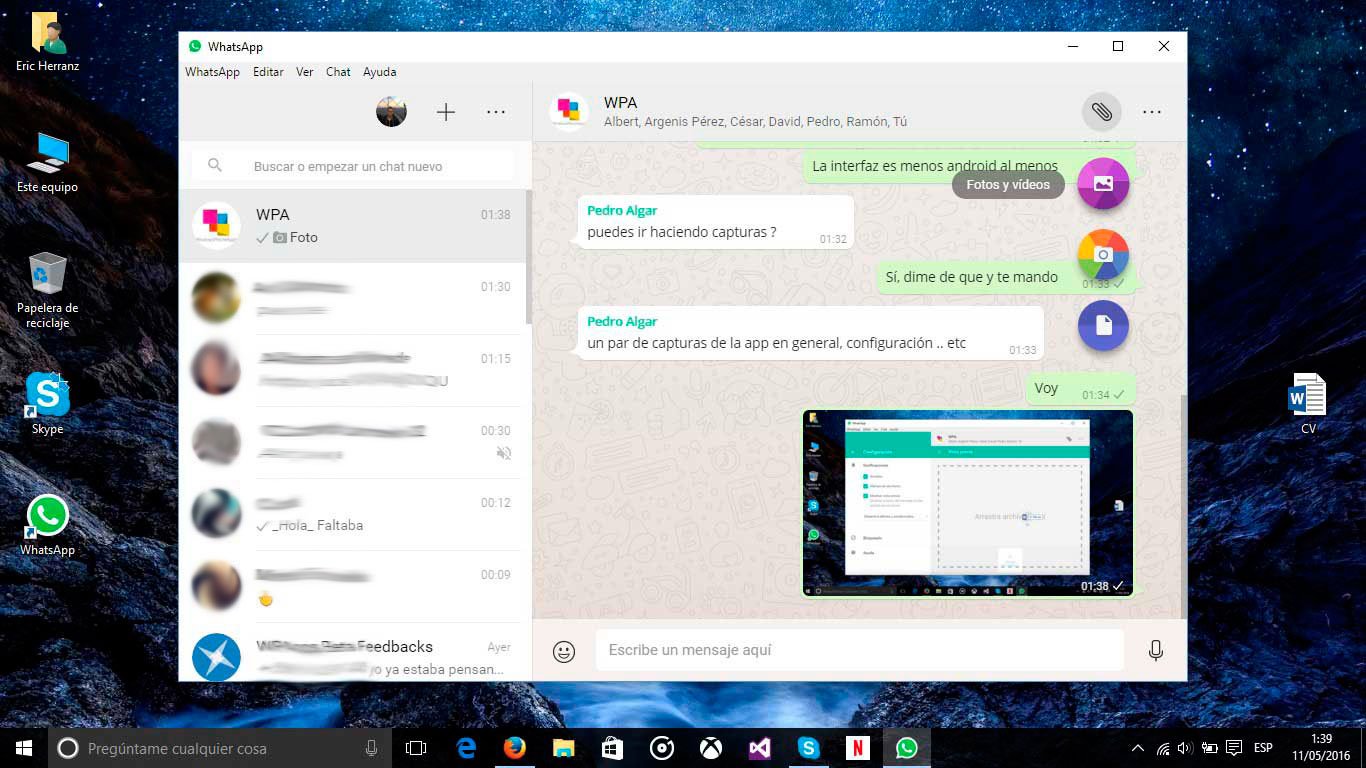The image size is (1366, 768).
Task: Select the camera attachment option
Action: pos(1103,255)
